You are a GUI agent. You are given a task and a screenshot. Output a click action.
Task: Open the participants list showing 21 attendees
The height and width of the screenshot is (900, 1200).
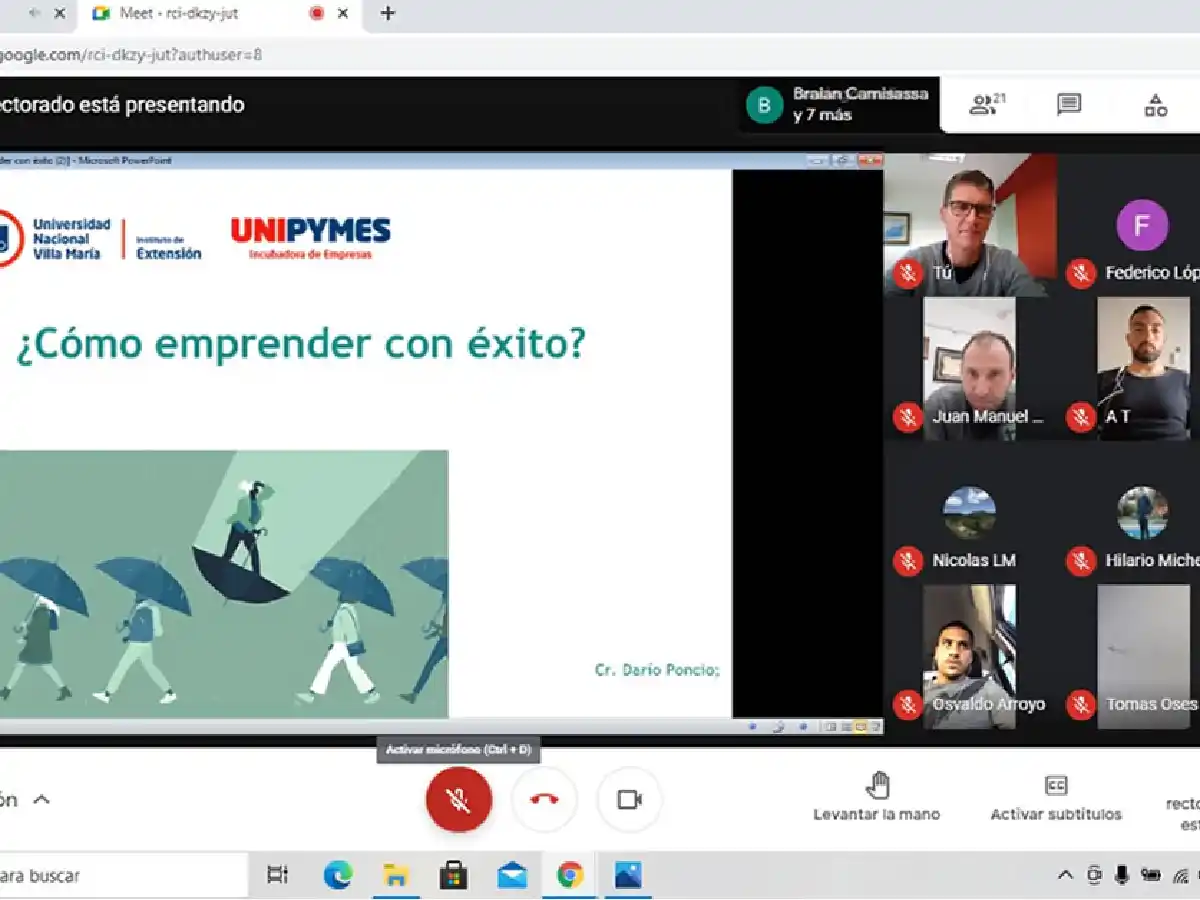(983, 104)
